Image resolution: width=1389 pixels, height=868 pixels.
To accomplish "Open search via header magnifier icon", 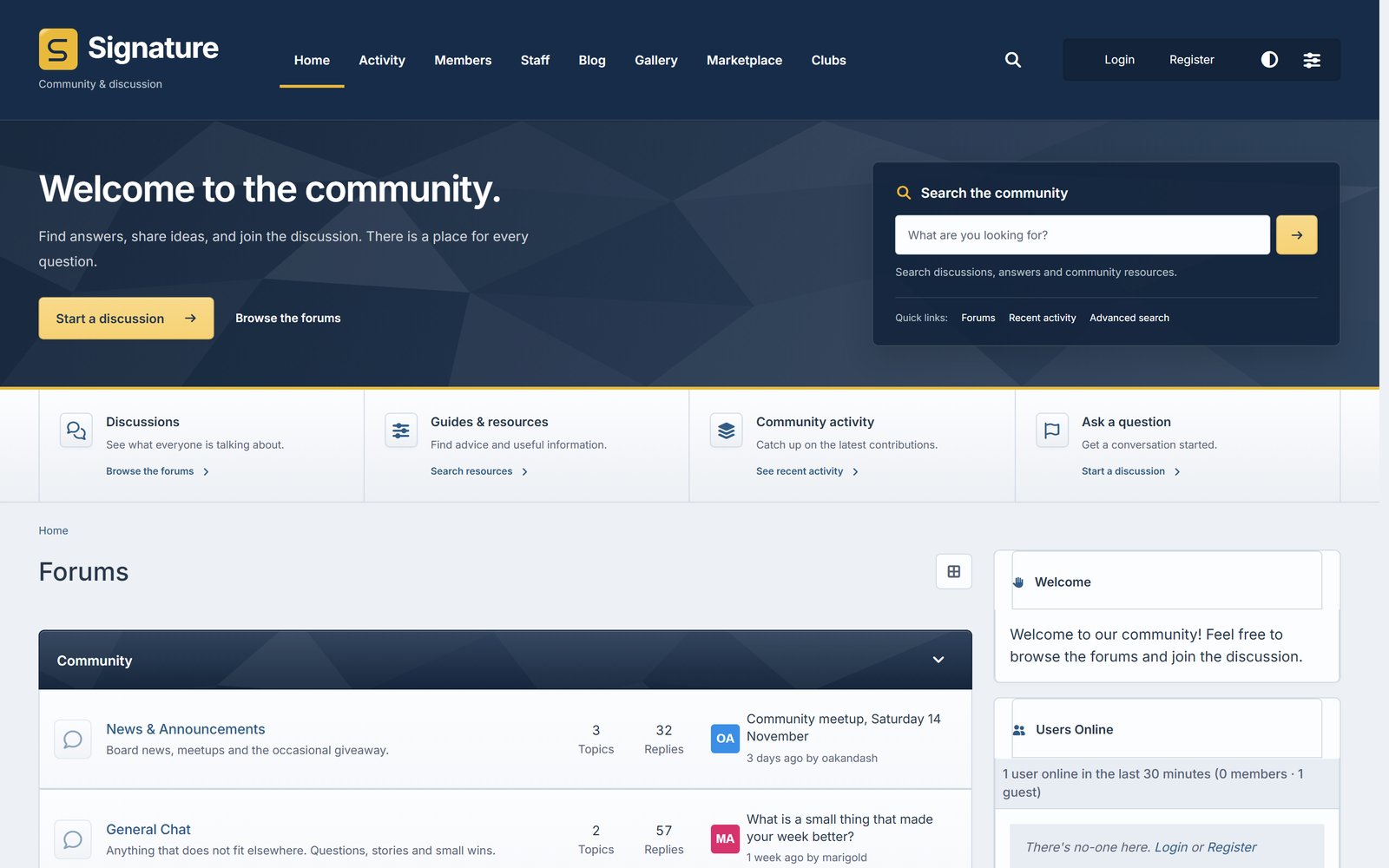I will point(1013,60).
